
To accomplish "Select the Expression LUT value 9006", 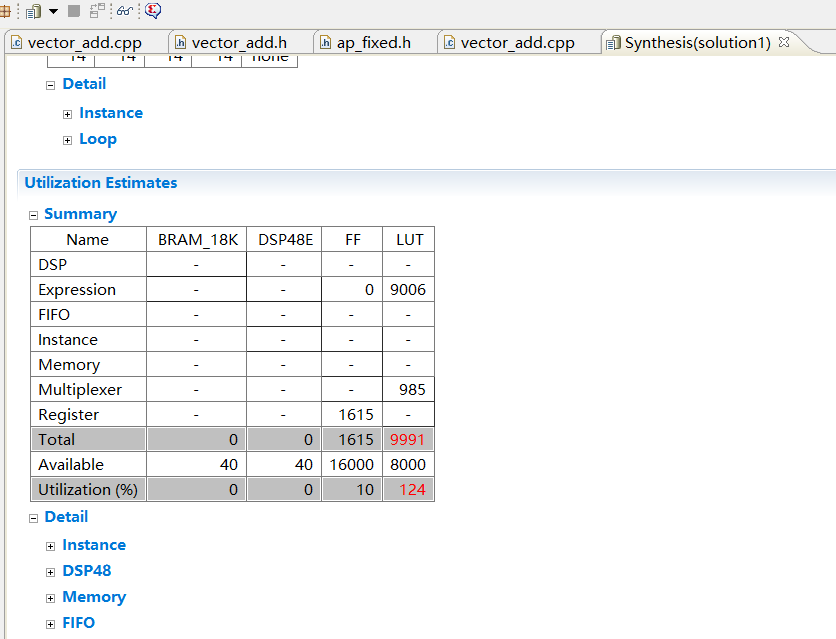I will 408,289.
